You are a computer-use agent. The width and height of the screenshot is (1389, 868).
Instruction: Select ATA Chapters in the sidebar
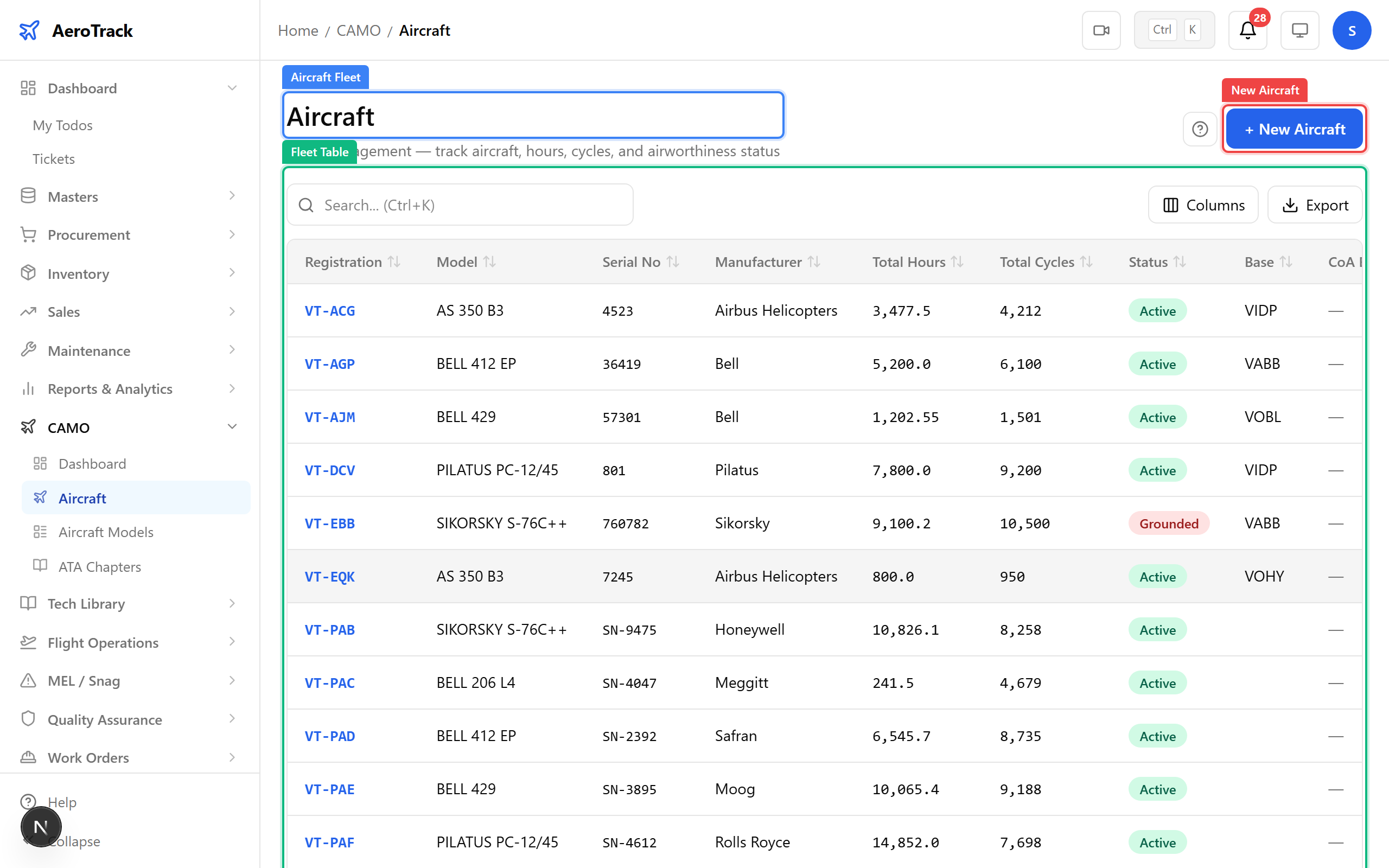point(99,566)
